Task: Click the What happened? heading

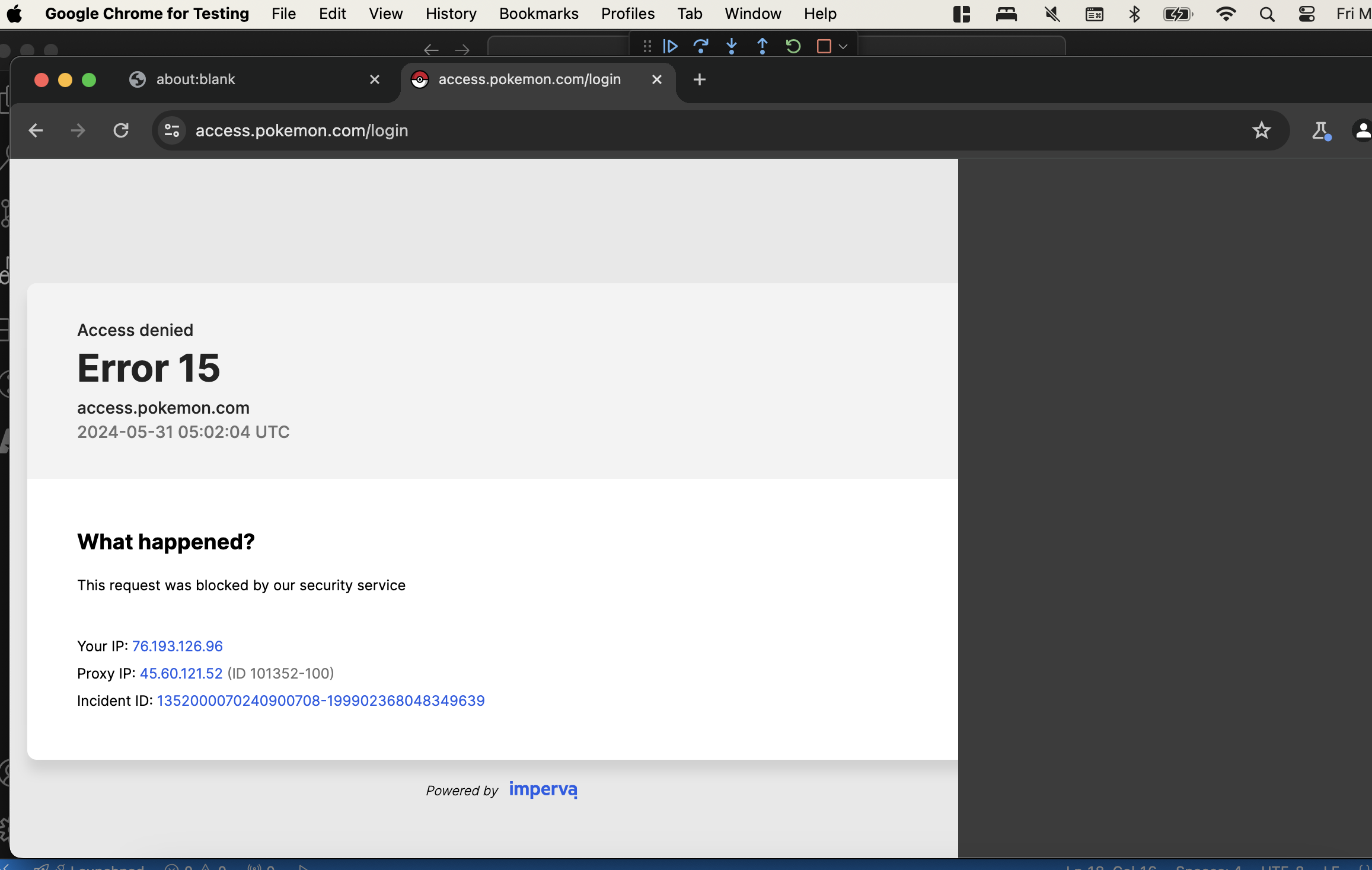Action: click(166, 542)
